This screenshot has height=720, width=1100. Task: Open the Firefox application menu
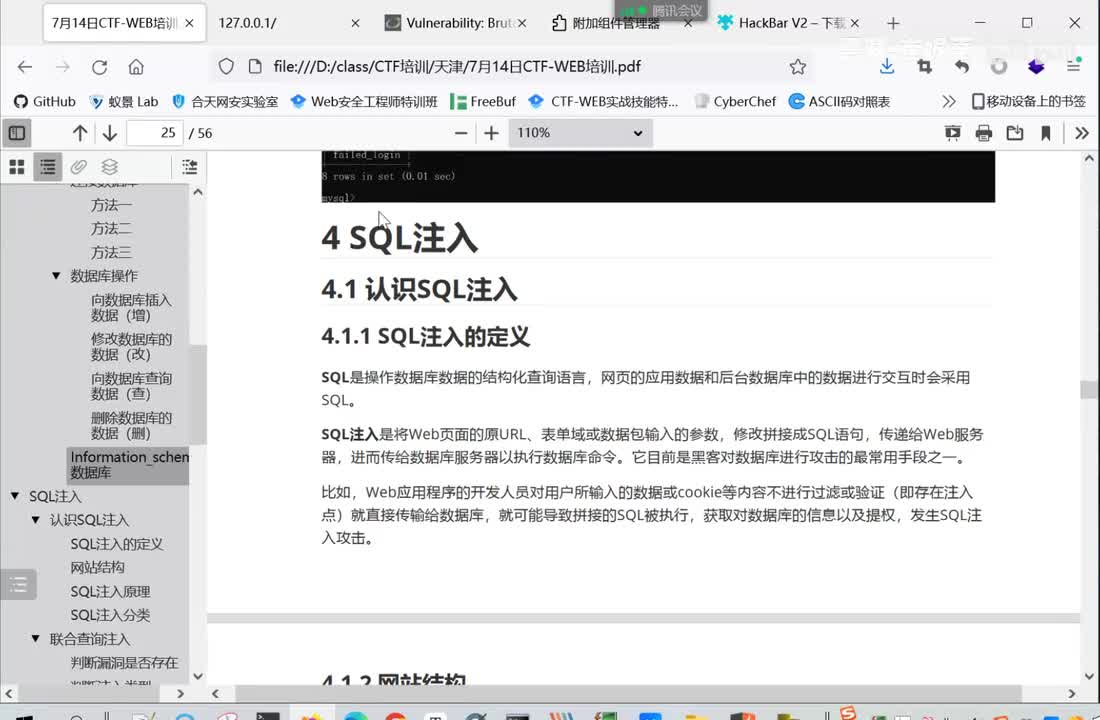coord(1073,67)
